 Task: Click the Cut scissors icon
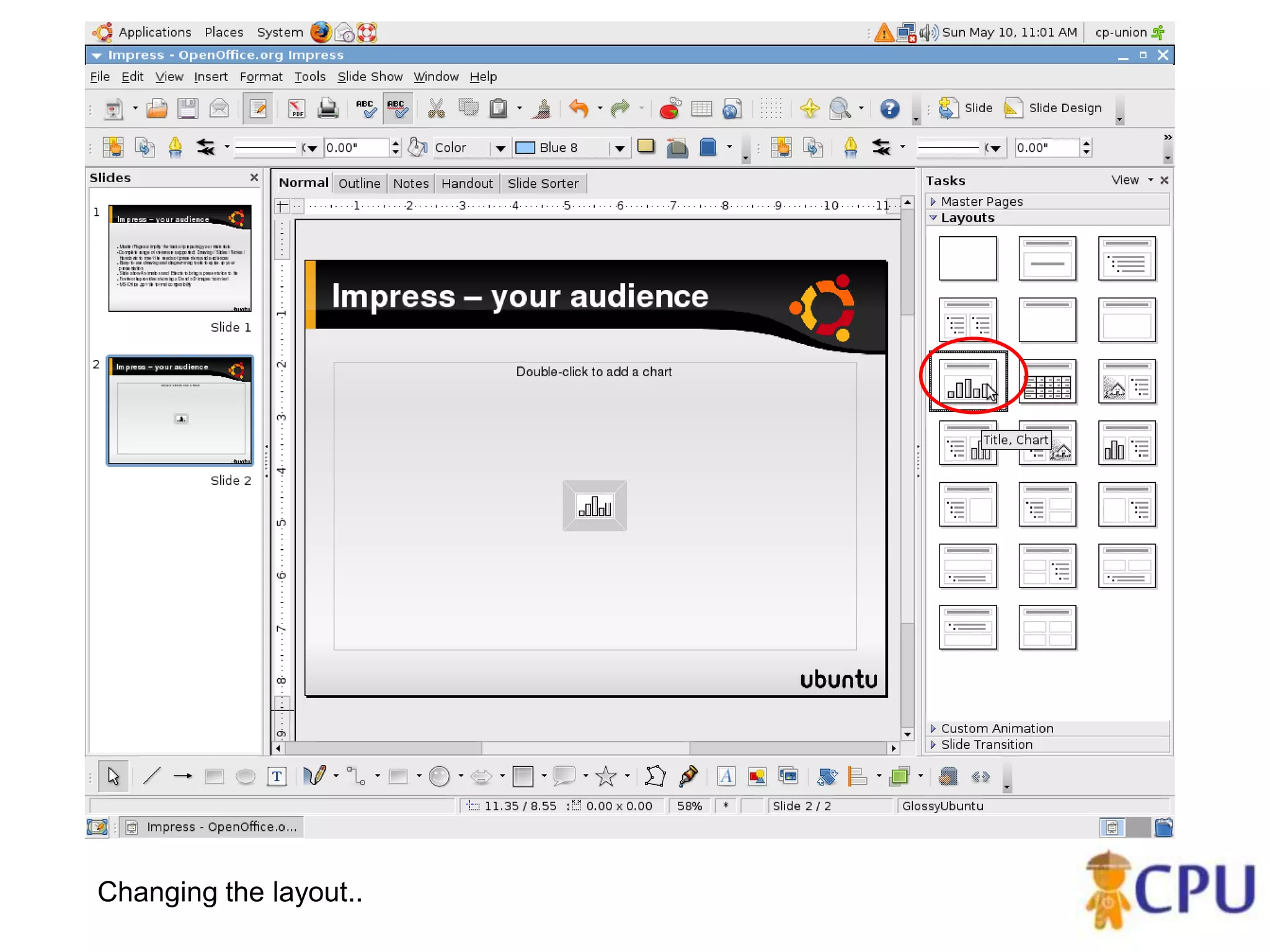tap(436, 108)
